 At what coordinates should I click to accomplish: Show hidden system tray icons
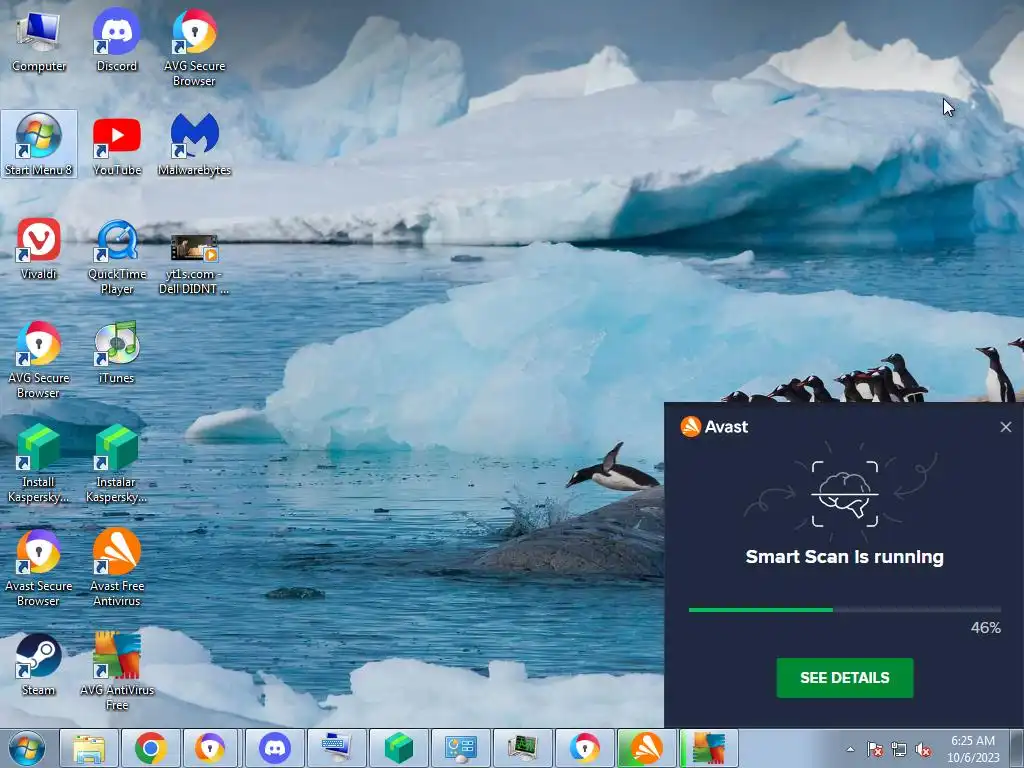click(850, 749)
